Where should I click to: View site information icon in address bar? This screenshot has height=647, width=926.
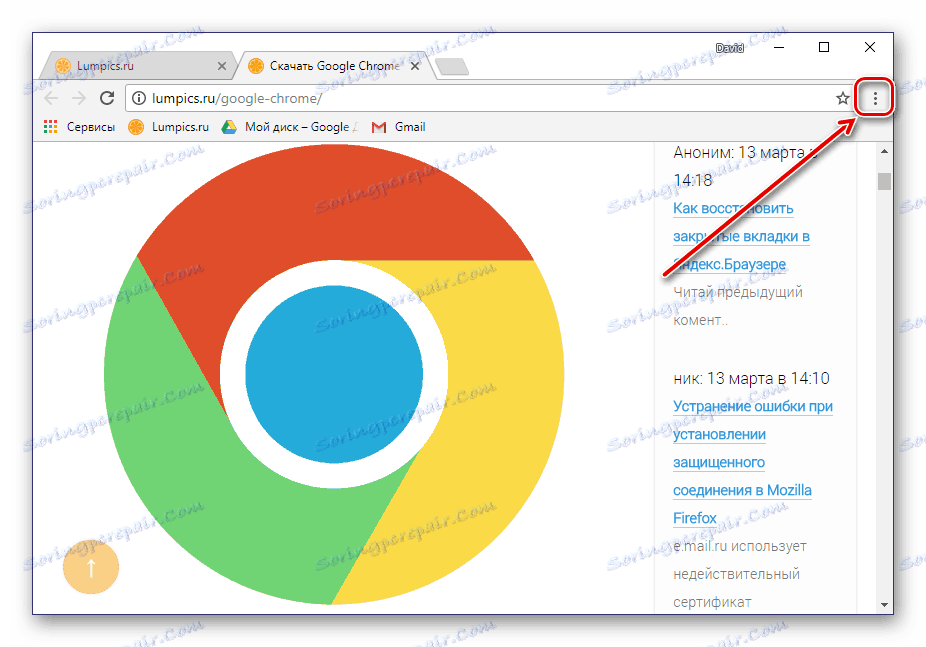(138, 98)
